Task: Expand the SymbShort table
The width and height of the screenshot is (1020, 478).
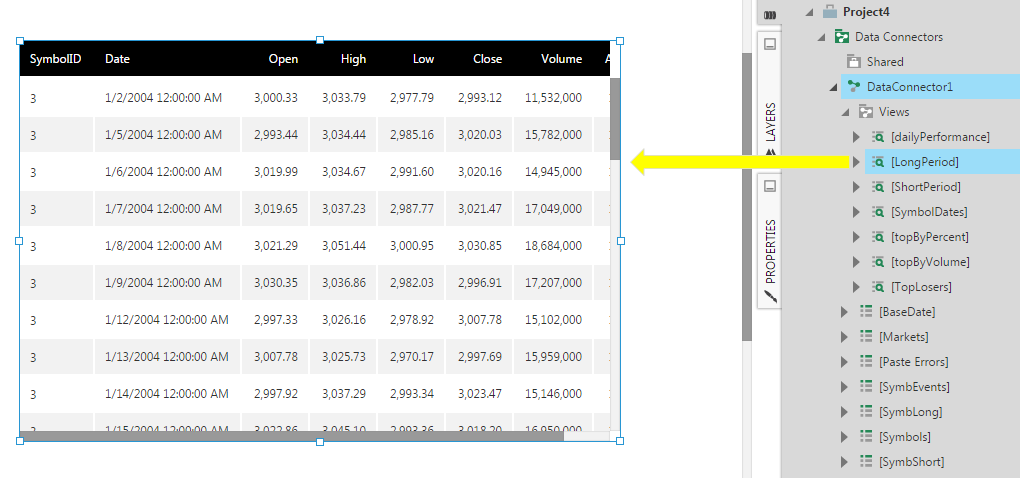Action: (x=844, y=462)
